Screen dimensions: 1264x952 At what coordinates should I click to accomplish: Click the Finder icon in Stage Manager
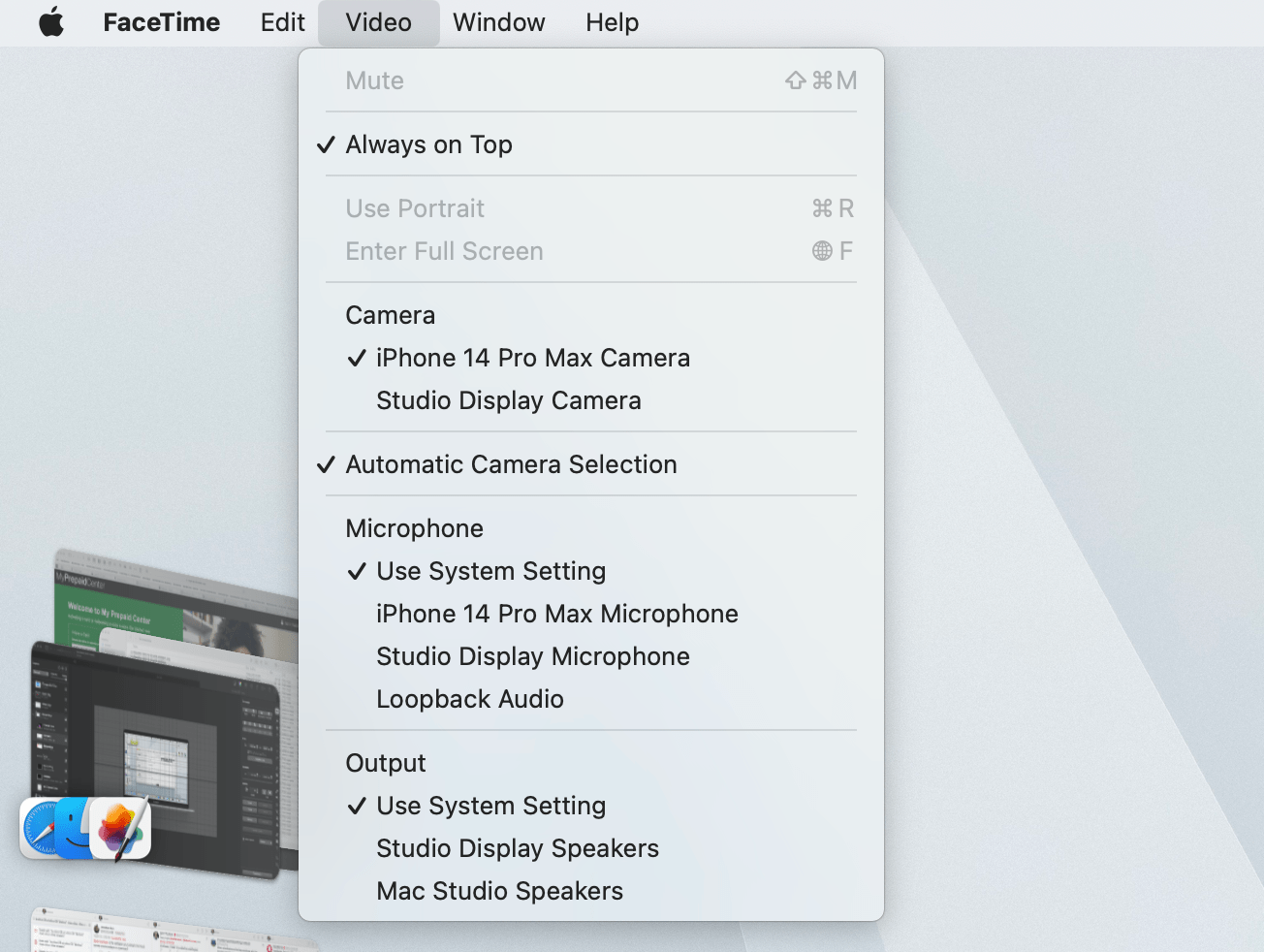click(x=74, y=829)
